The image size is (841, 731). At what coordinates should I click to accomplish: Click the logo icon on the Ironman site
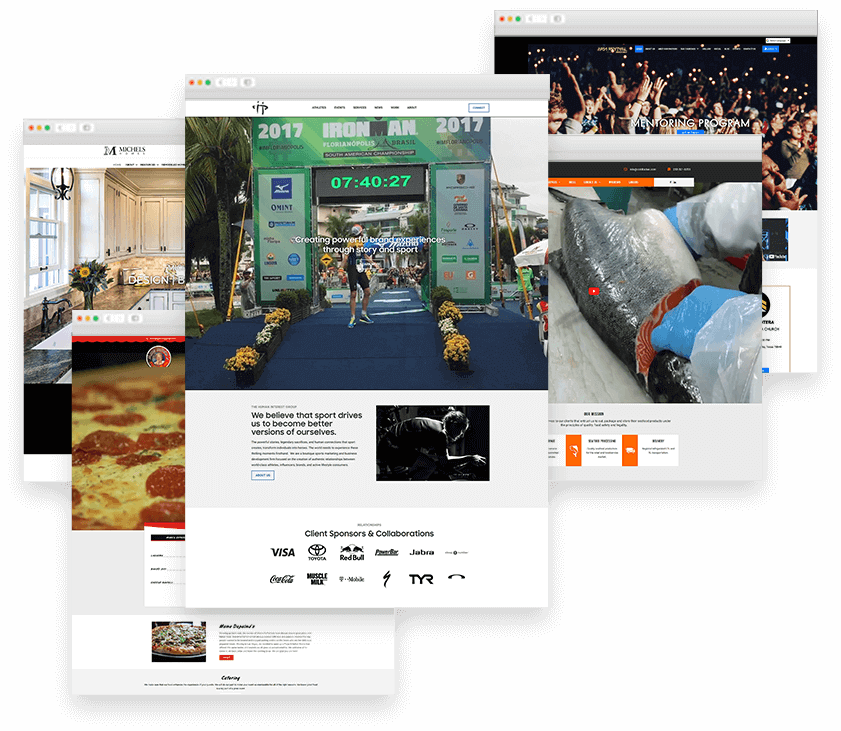260,107
